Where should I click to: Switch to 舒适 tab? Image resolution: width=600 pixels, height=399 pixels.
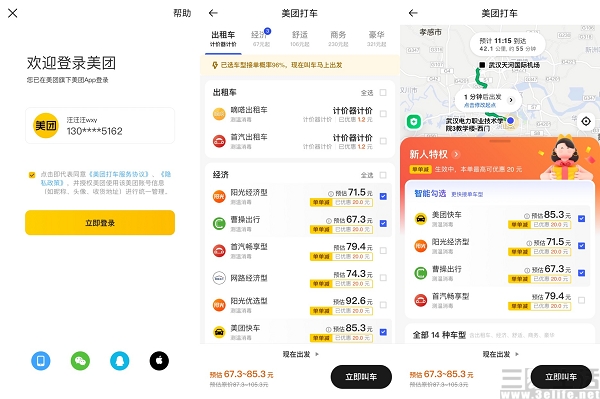point(300,39)
